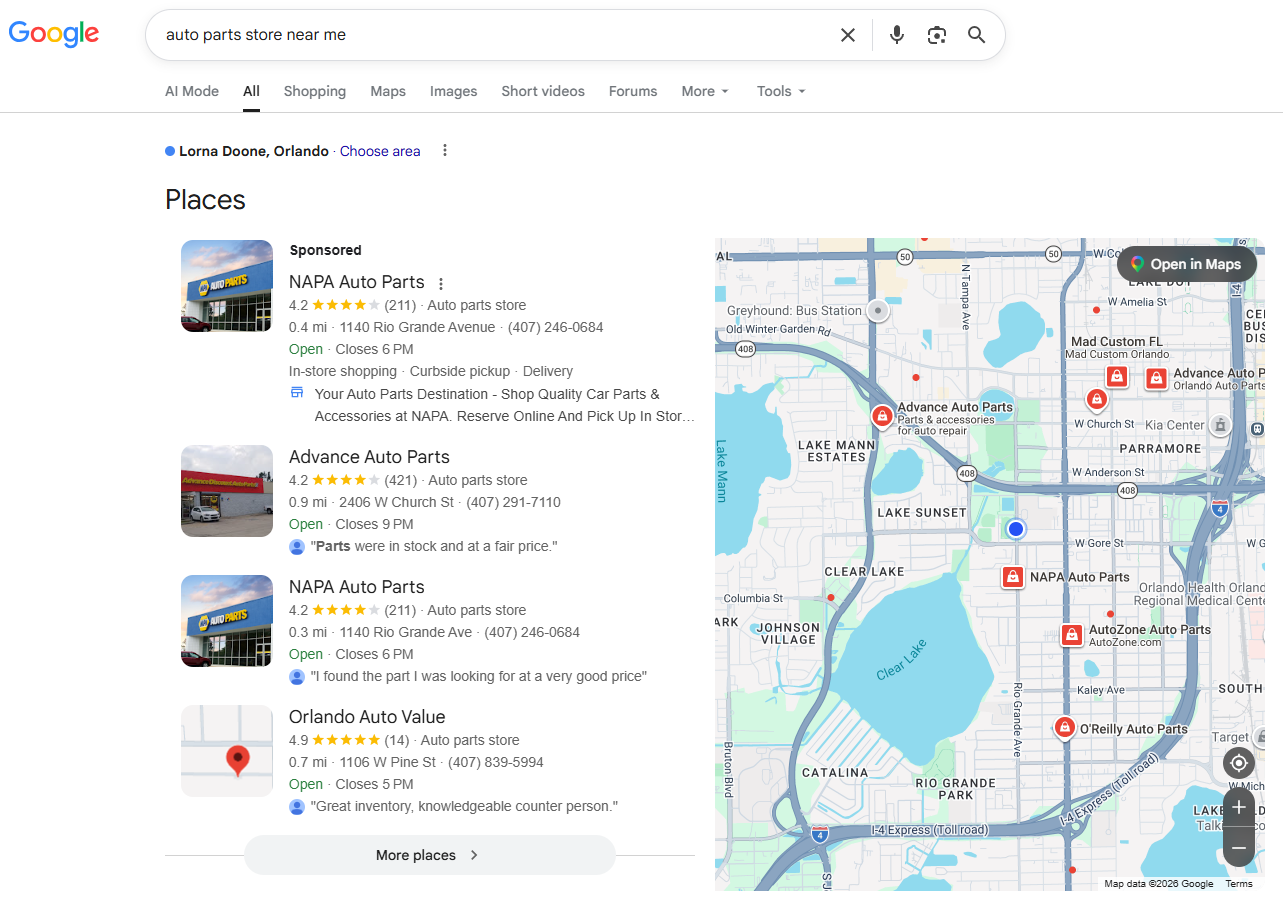Clear the search box with X
The image size is (1283, 917).
tap(848, 35)
